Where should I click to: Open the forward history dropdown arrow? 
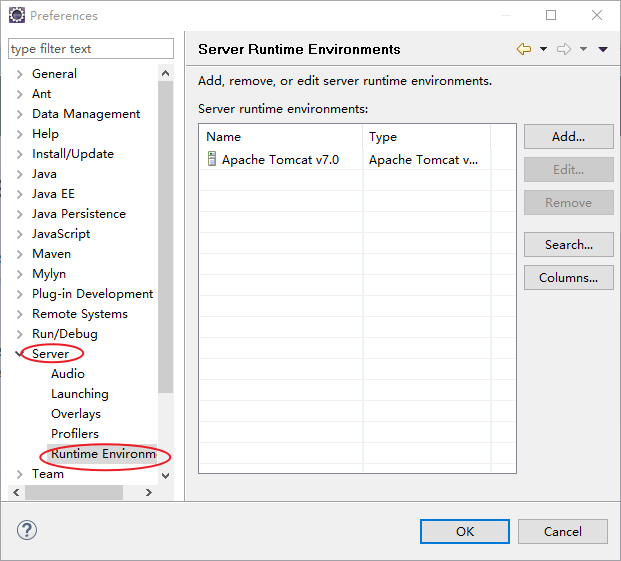pyautogui.click(x=583, y=49)
